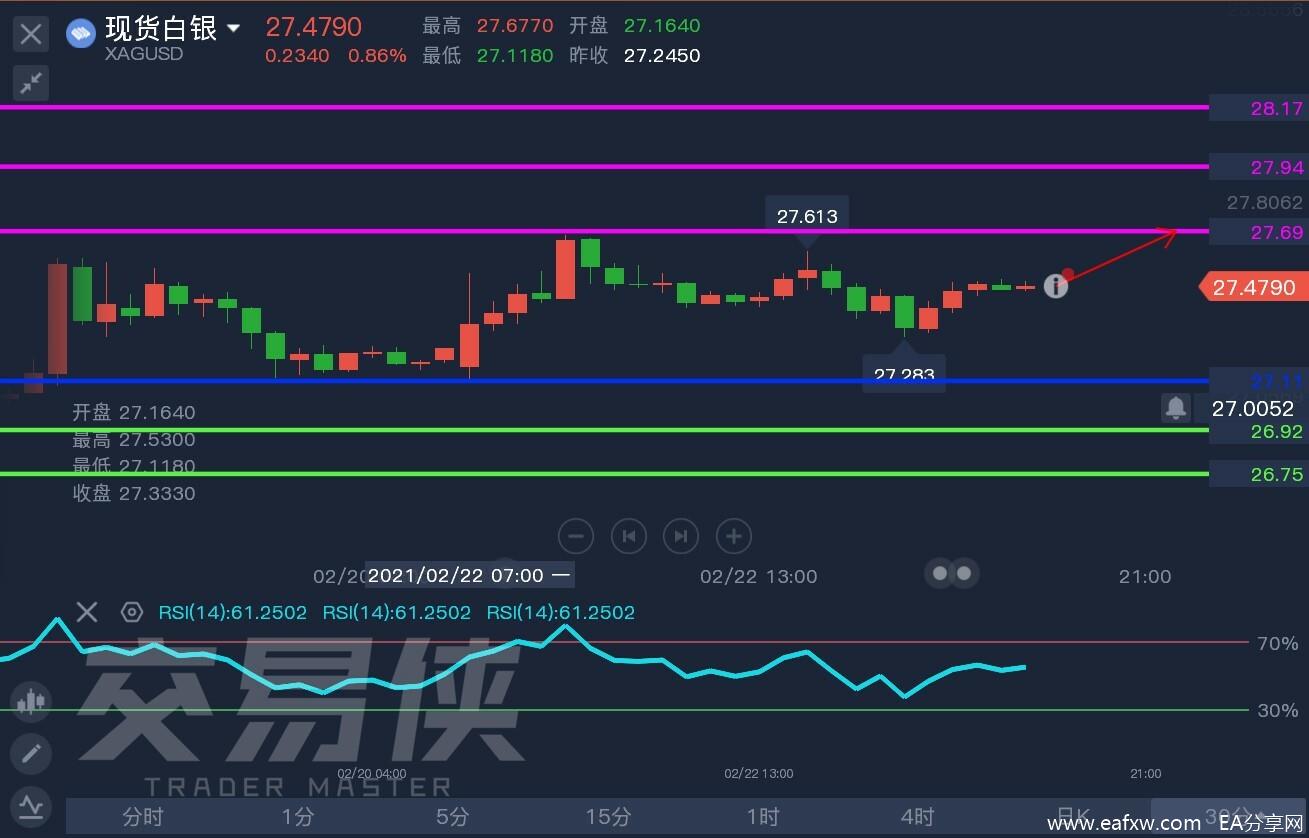Click the first RSI(14):61.2502 label

232,612
